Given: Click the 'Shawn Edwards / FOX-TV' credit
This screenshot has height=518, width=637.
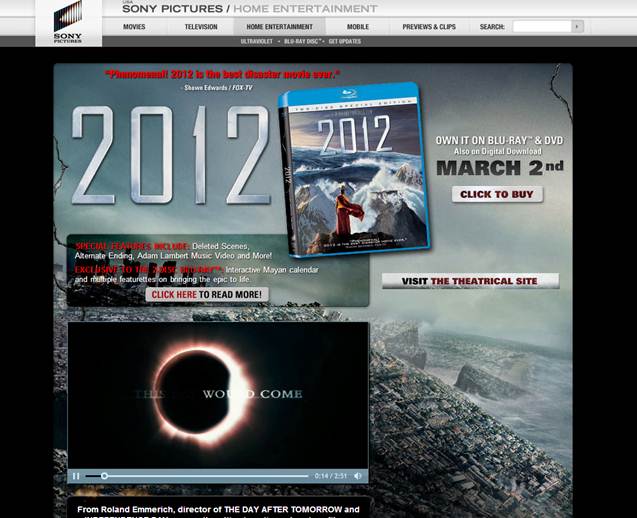Looking at the screenshot, I should pyautogui.click(x=218, y=88).
